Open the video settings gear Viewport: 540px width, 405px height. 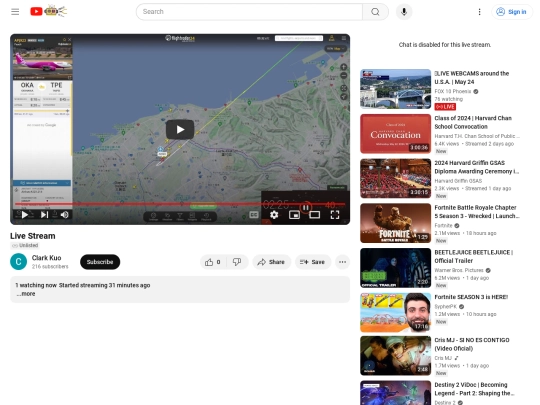click(x=274, y=215)
